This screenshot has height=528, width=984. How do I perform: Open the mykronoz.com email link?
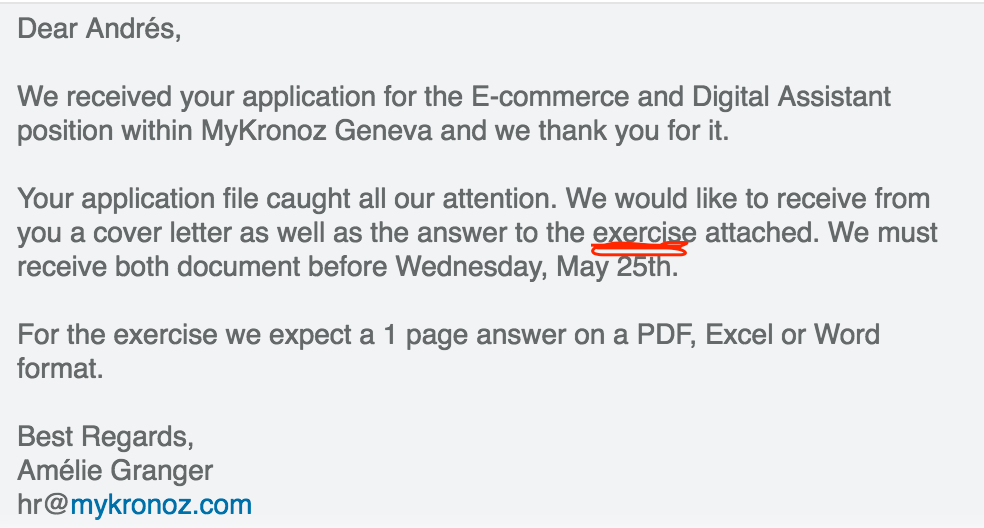pos(160,504)
